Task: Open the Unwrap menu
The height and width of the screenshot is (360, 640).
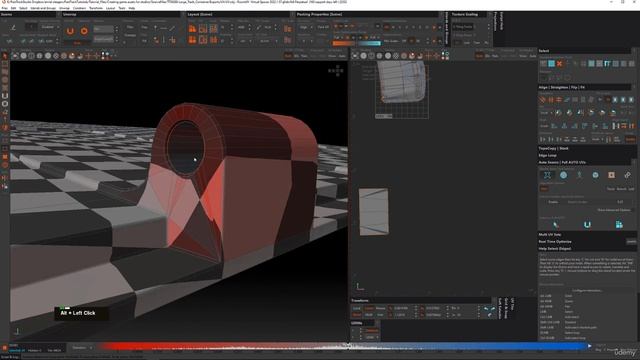Action: click(x=64, y=8)
